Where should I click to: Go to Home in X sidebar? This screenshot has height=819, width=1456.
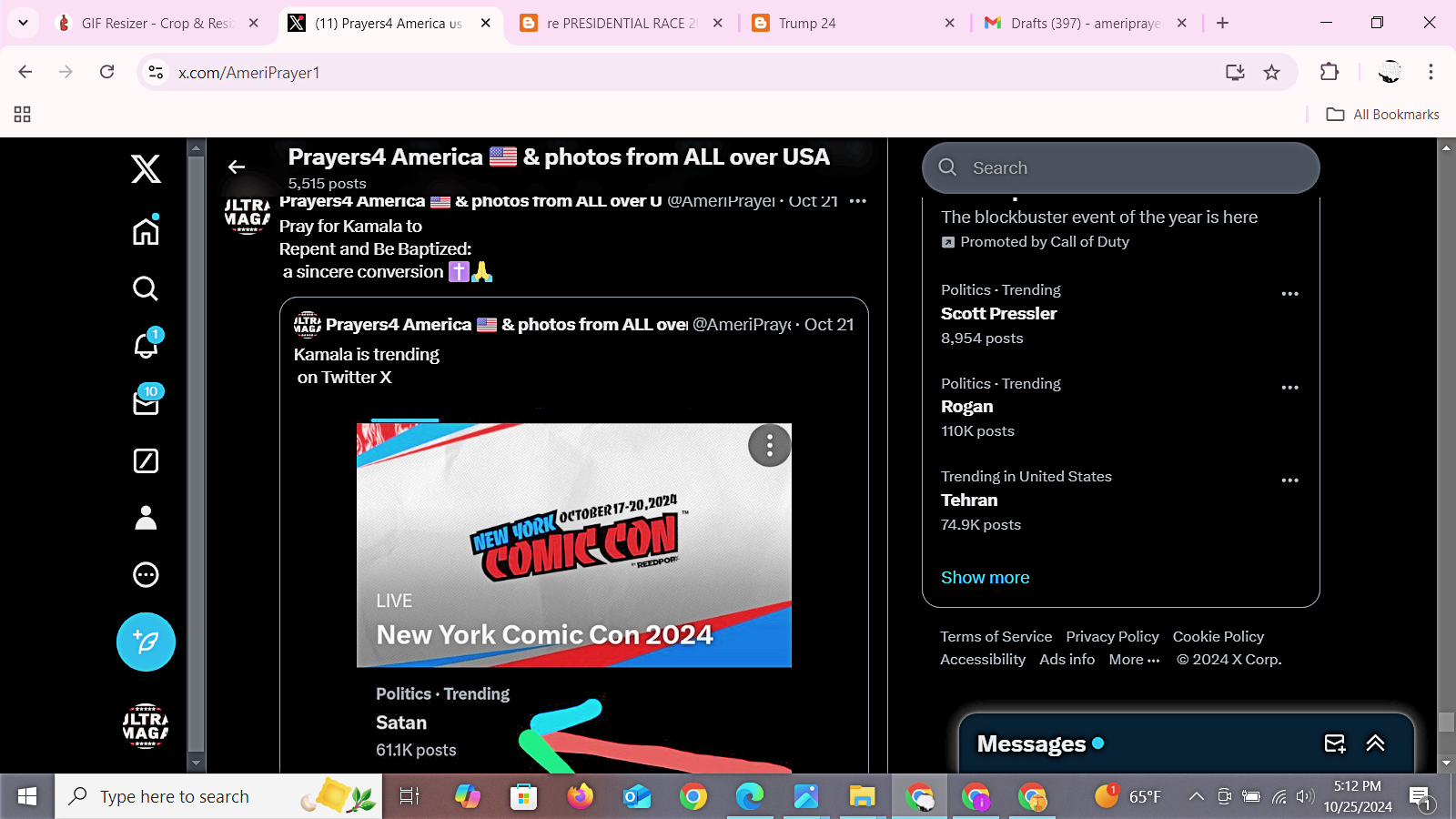point(146,231)
